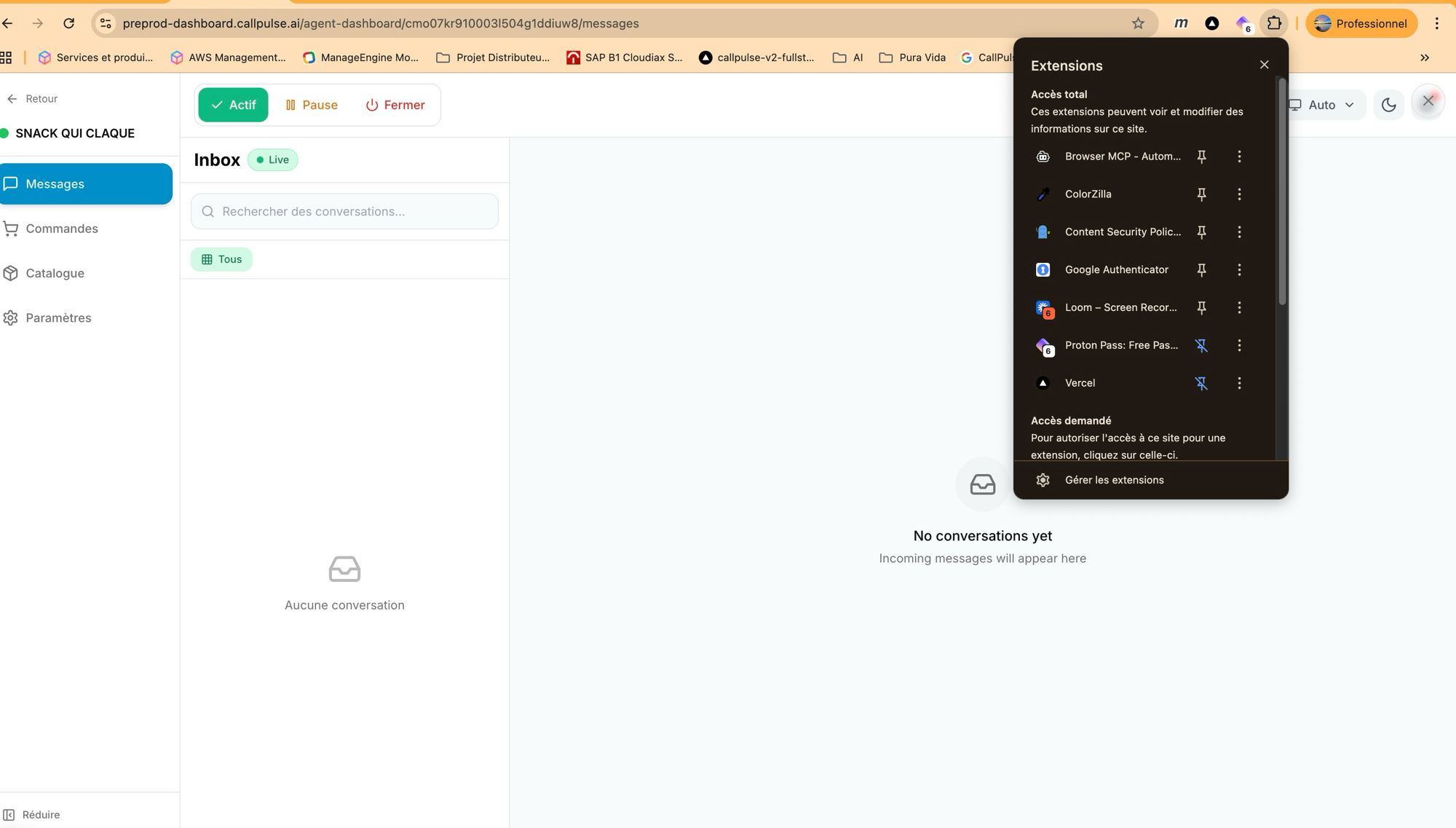Viewport: 1456px width, 828px height.
Task: Open Chrome's main three-dot menu
Action: 1437,23
